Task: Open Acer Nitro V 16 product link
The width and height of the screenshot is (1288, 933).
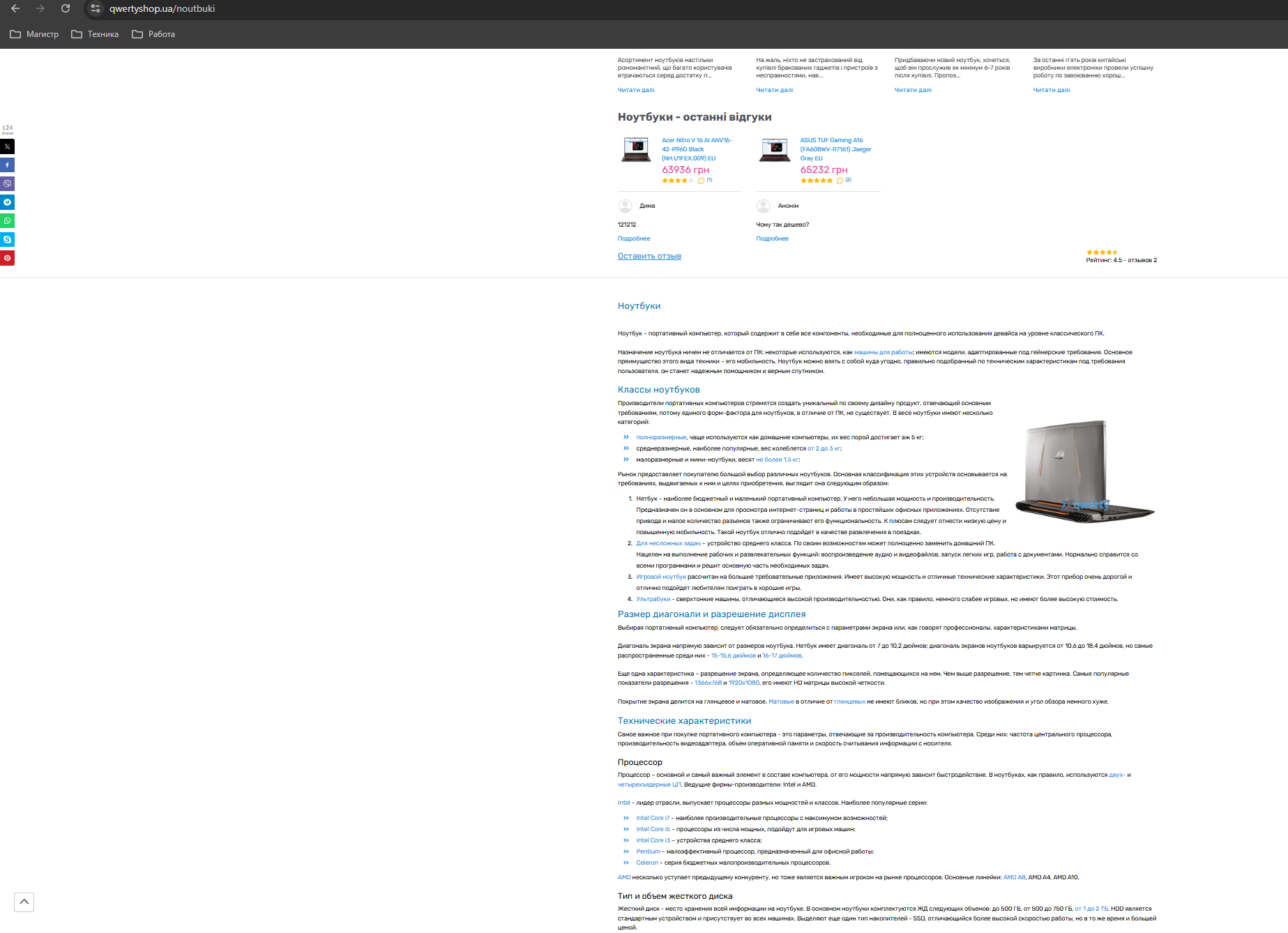Action: click(x=696, y=149)
